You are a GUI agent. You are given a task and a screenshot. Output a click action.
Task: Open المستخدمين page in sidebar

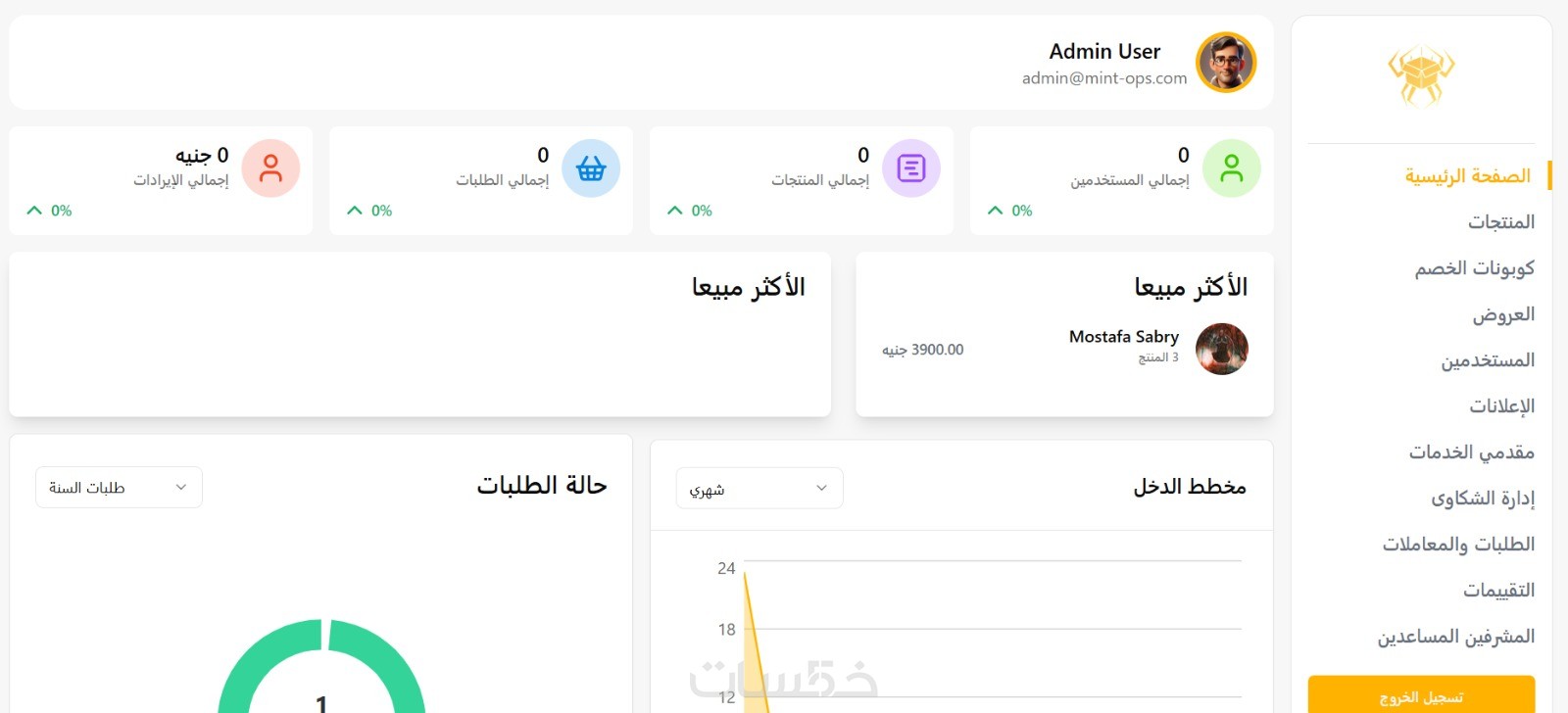pyautogui.click(x=1488, y=359)
